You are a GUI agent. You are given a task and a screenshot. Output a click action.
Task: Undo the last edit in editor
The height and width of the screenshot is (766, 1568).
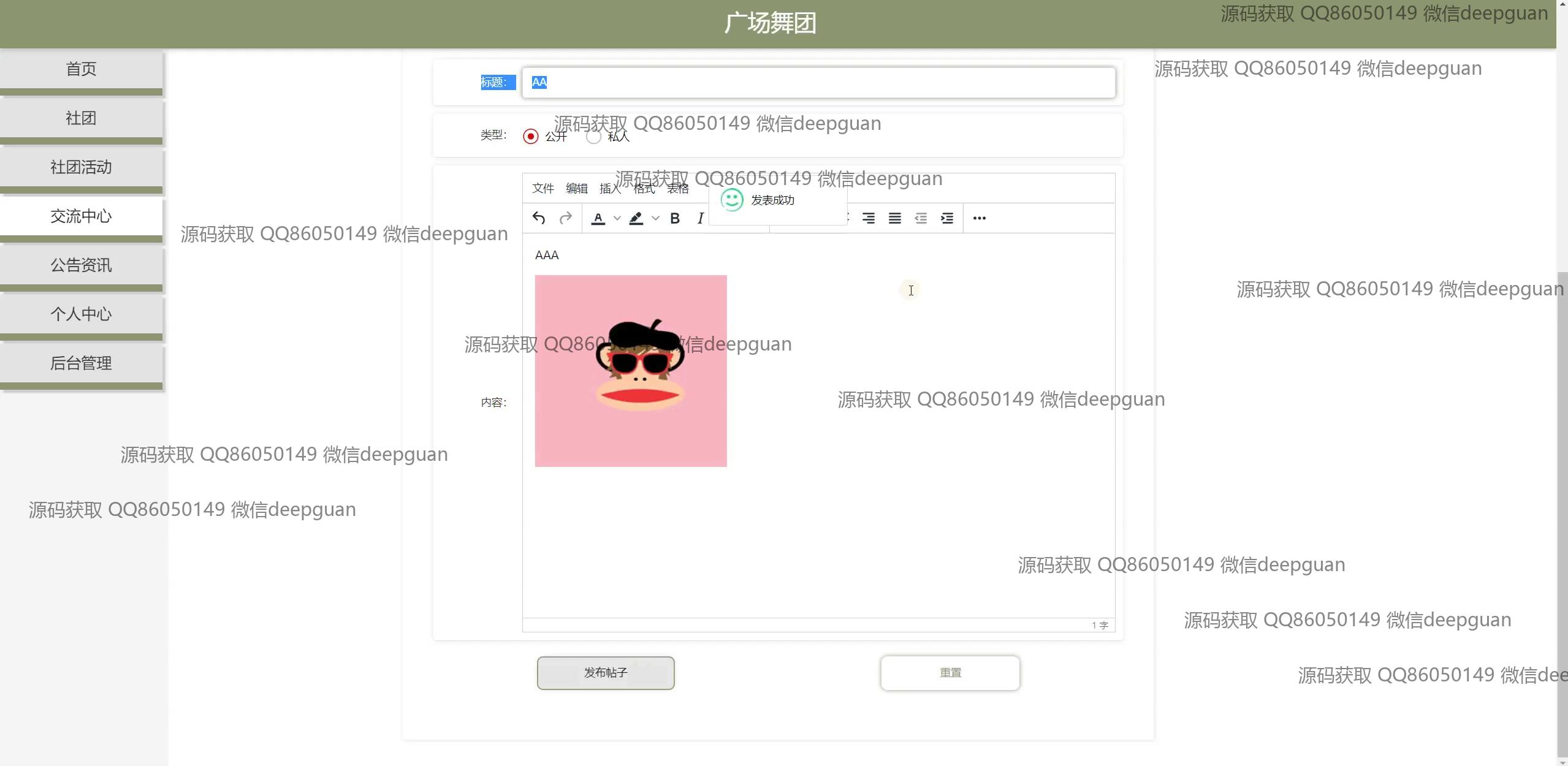539,218
